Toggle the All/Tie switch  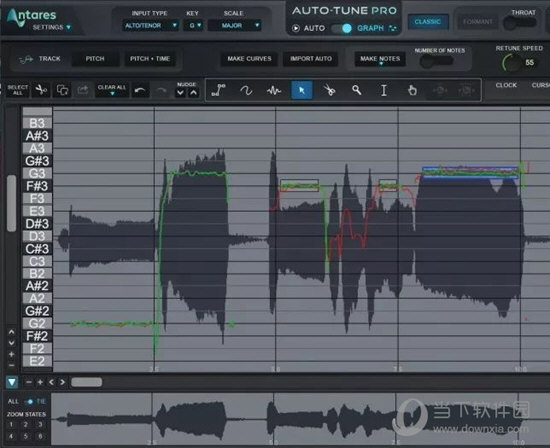[x=30, y=401]
